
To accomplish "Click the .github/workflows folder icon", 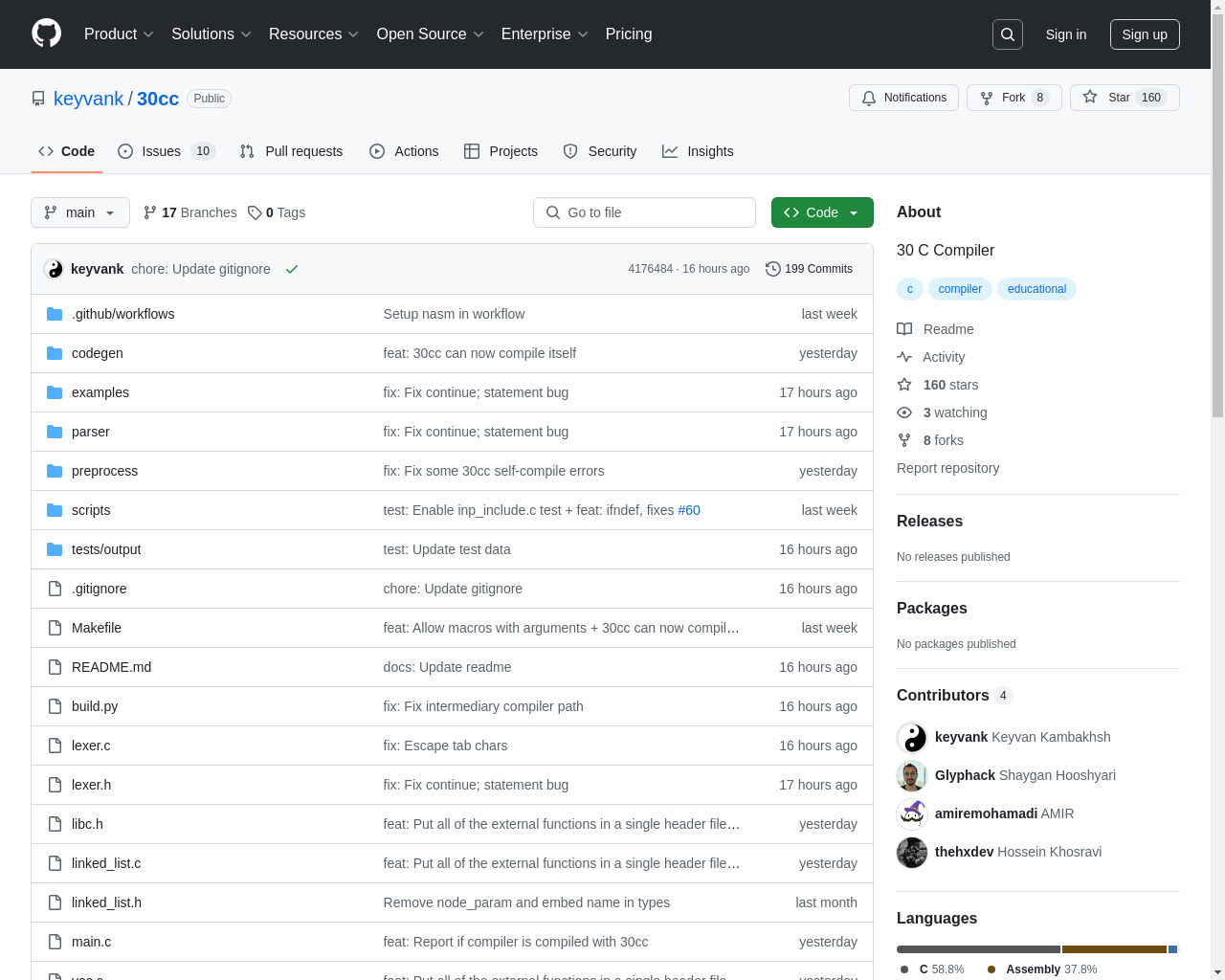I will tap(55, 314).
